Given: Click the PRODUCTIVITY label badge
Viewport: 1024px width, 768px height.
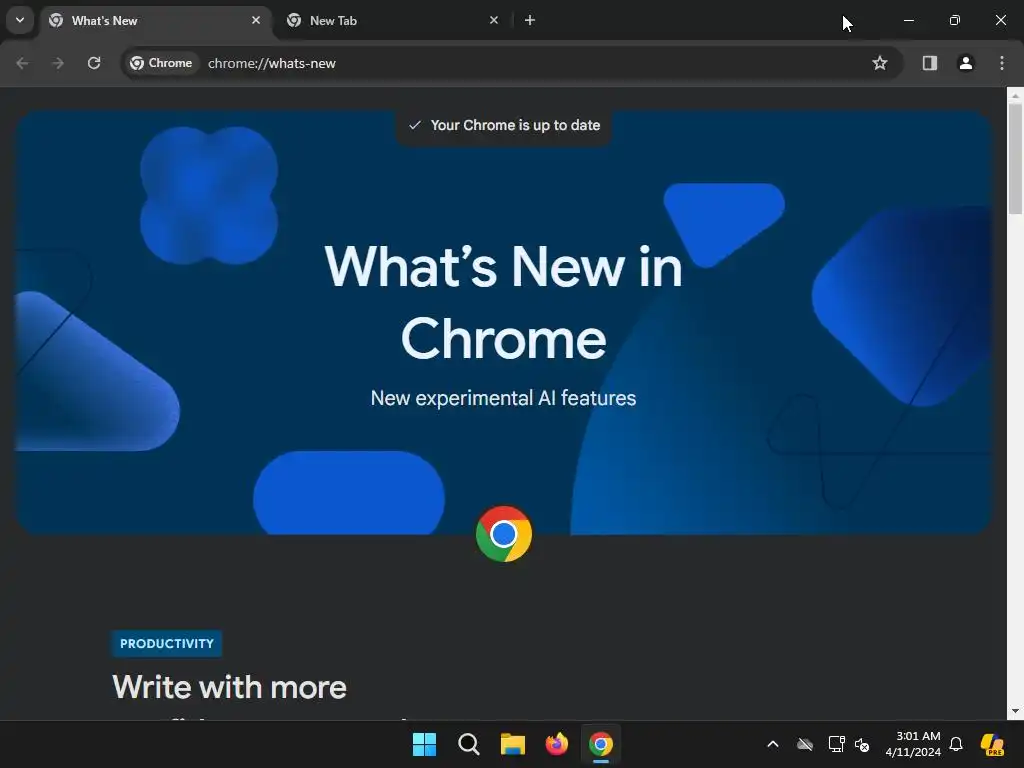Looking at the screenshot, I should (167, 643).
